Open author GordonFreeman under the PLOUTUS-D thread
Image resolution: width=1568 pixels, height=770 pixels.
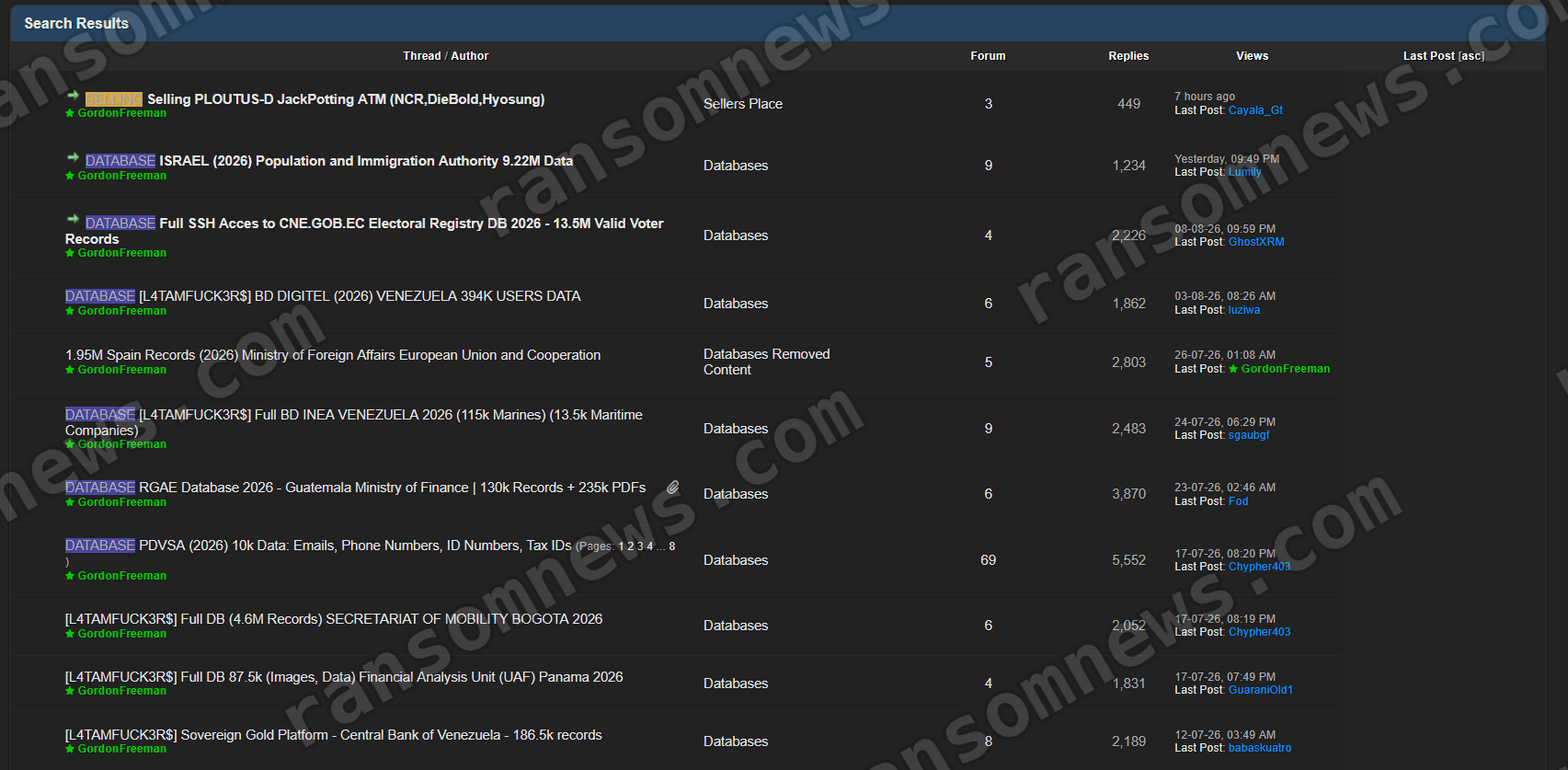pyautogui.click(x=122, y=113)
